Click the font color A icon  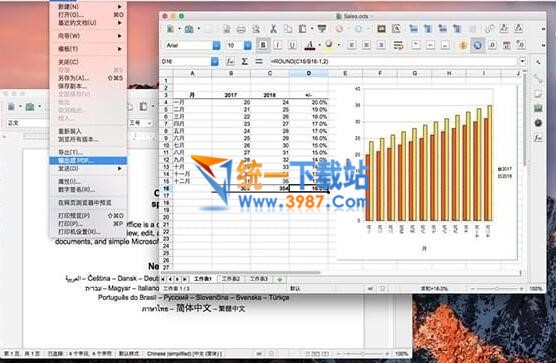pos(310,45)
